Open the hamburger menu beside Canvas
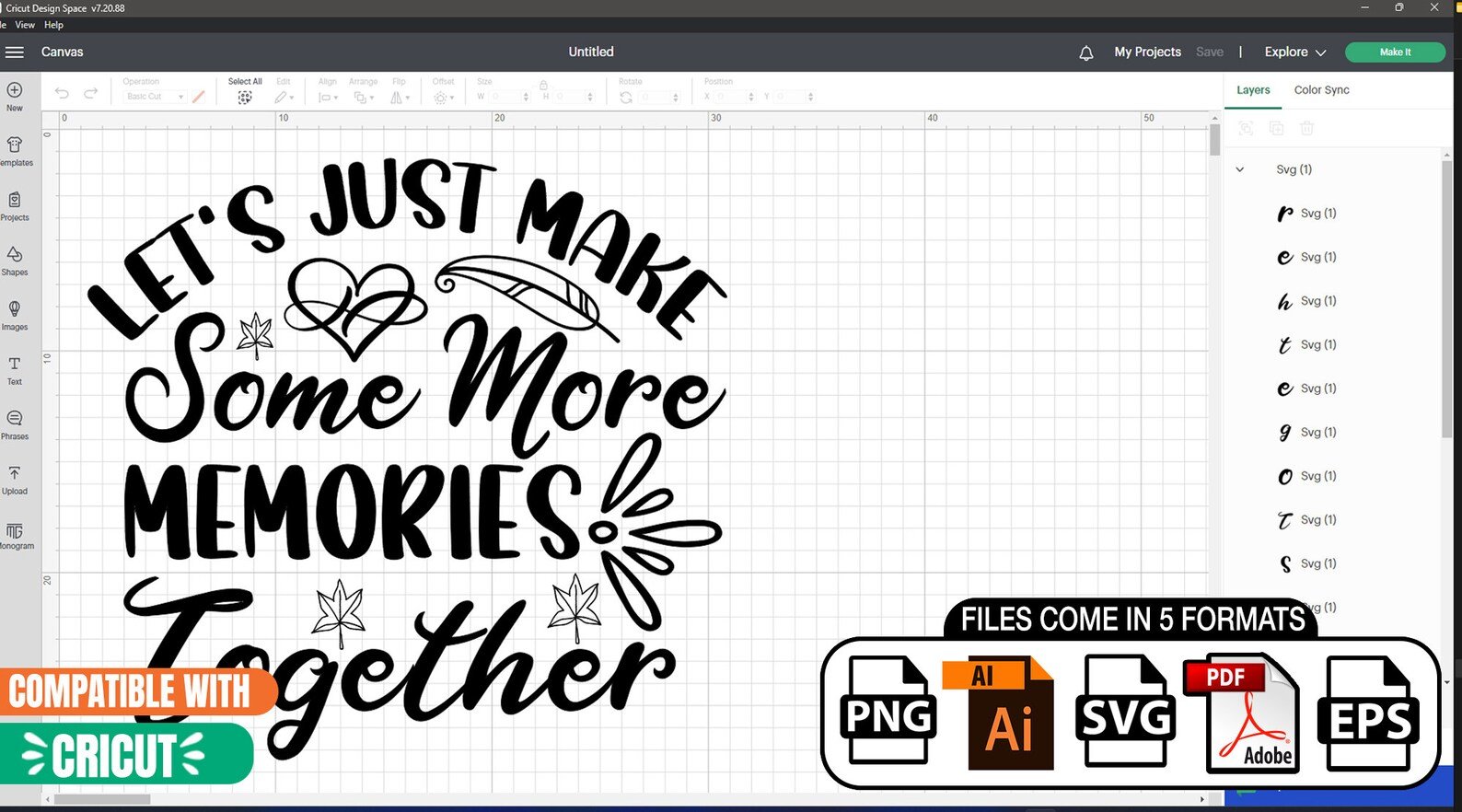The width and height of the screenshot is (1462, 812). click(x=14, y=52)
